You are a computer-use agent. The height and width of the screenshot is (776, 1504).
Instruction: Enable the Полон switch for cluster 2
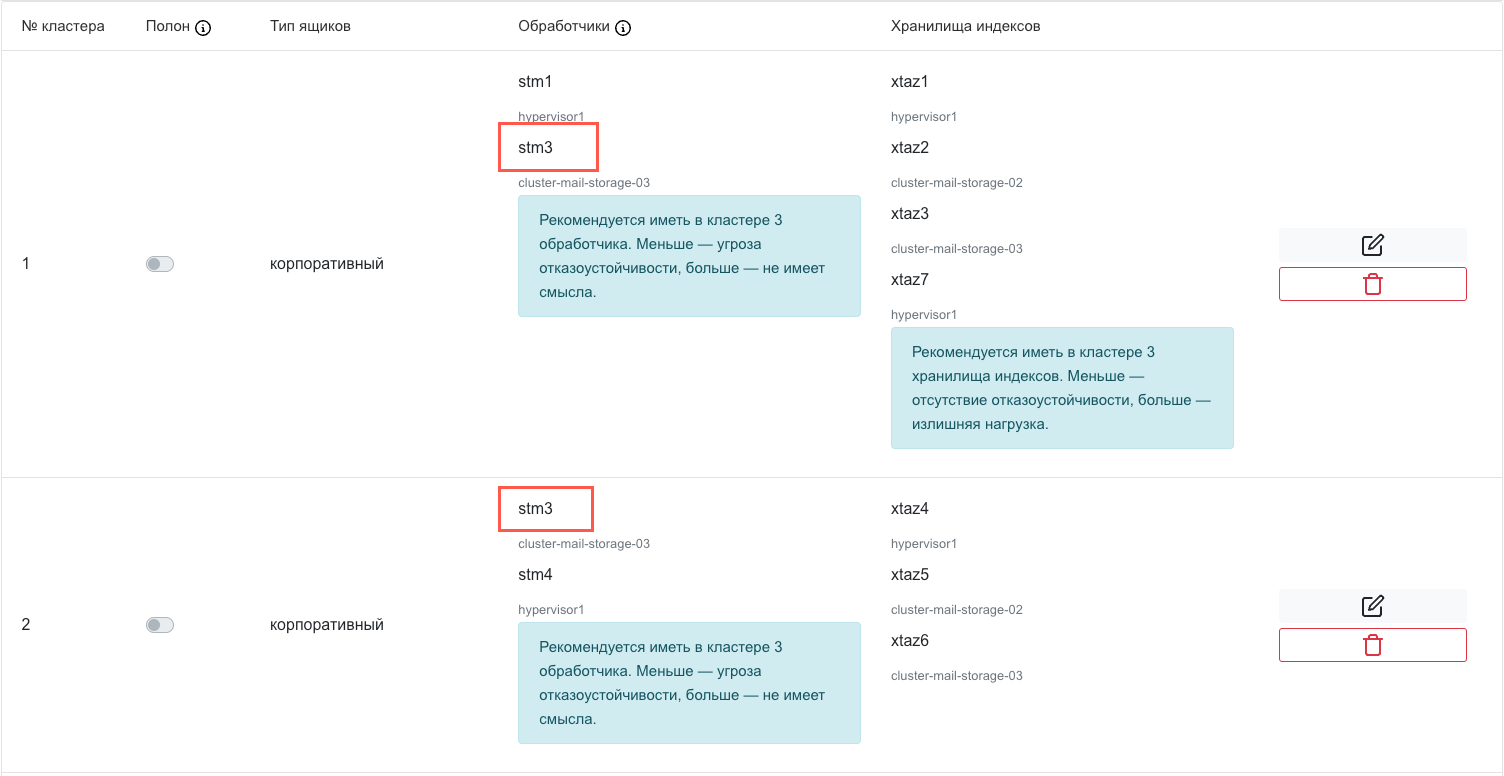coord(160,625)
